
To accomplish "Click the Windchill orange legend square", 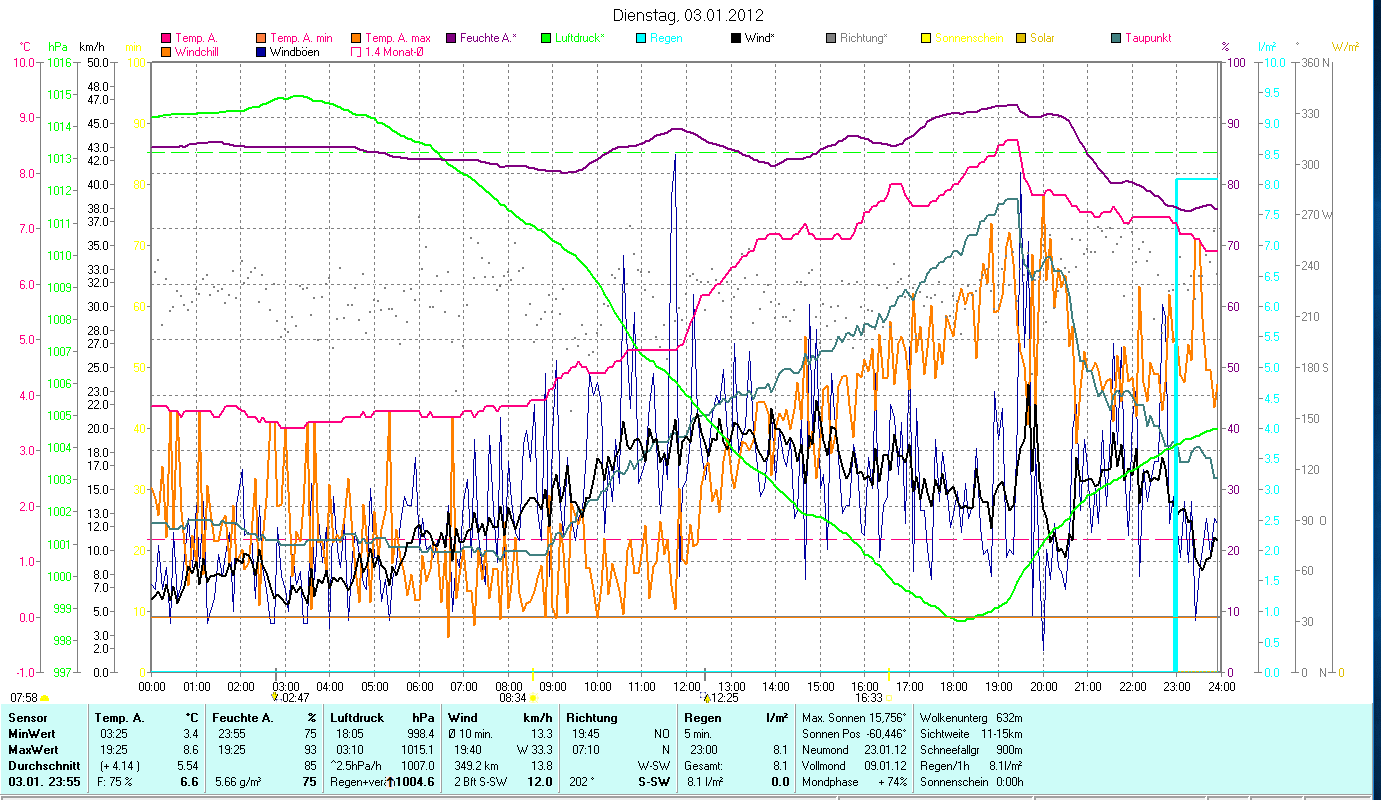I will 165,51.
